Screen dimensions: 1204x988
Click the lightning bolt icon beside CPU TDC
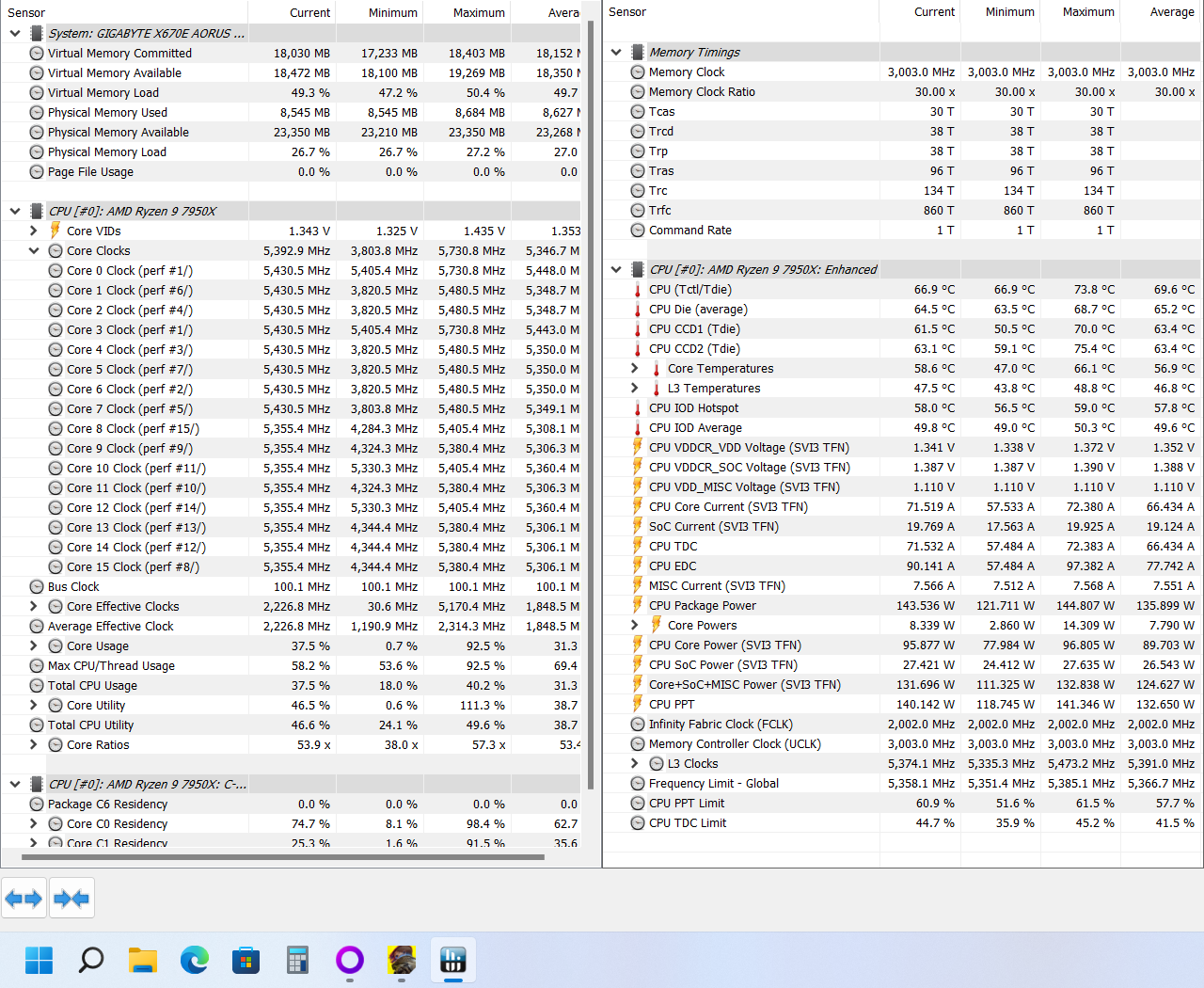[638, 547]
